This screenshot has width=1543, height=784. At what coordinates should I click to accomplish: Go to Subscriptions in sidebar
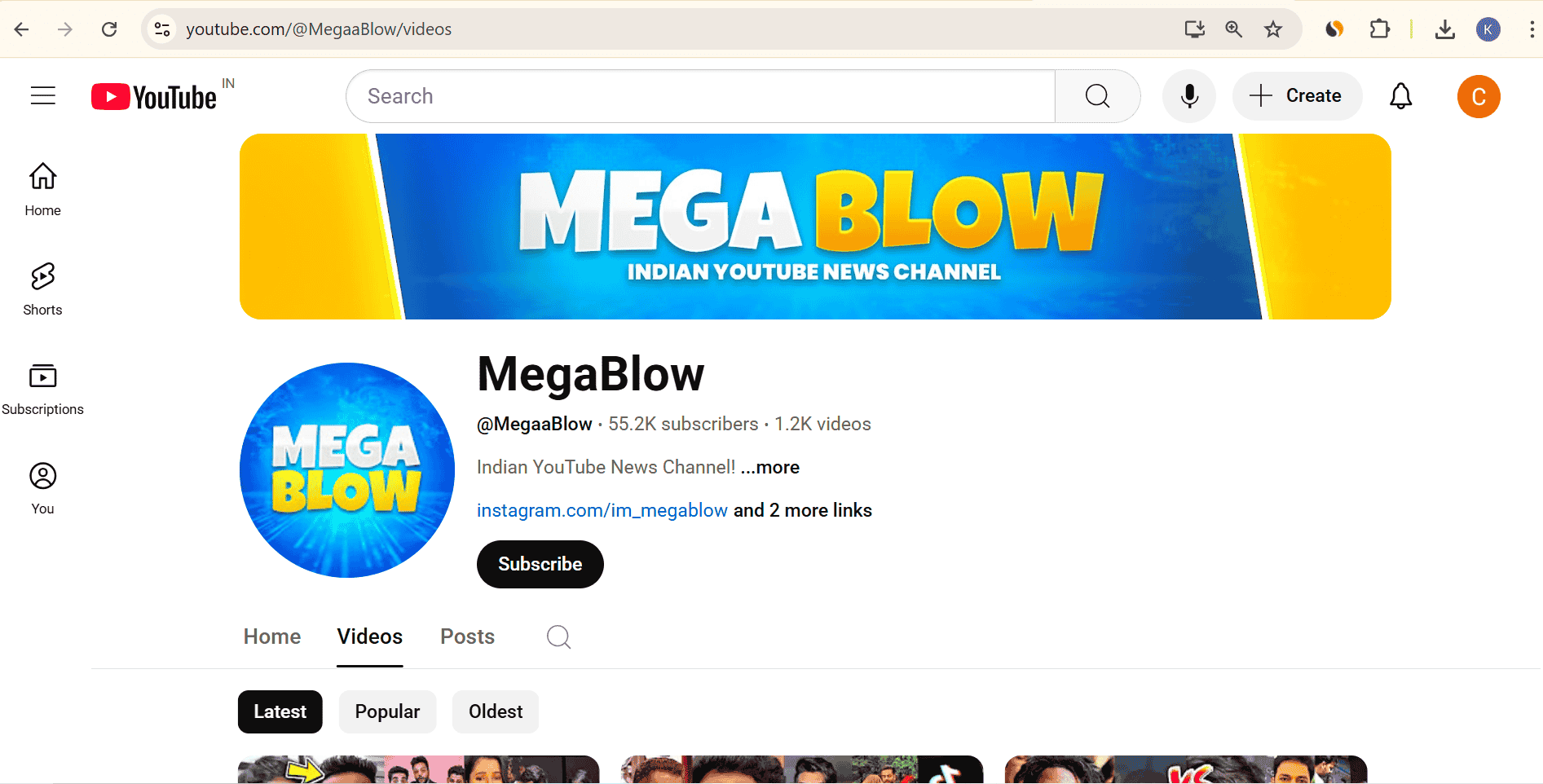42,388
